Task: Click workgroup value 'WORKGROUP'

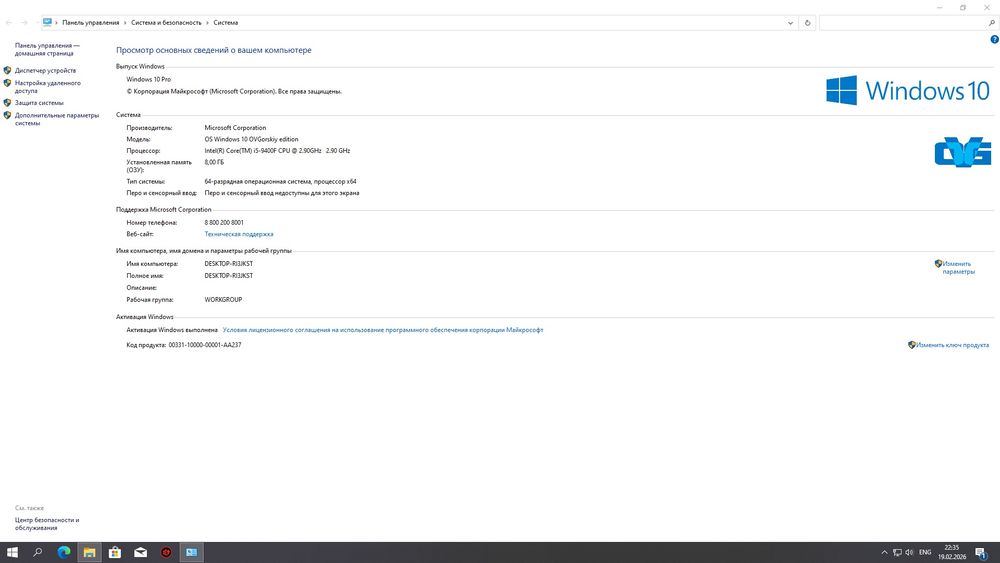Action: tap(223, 300)
